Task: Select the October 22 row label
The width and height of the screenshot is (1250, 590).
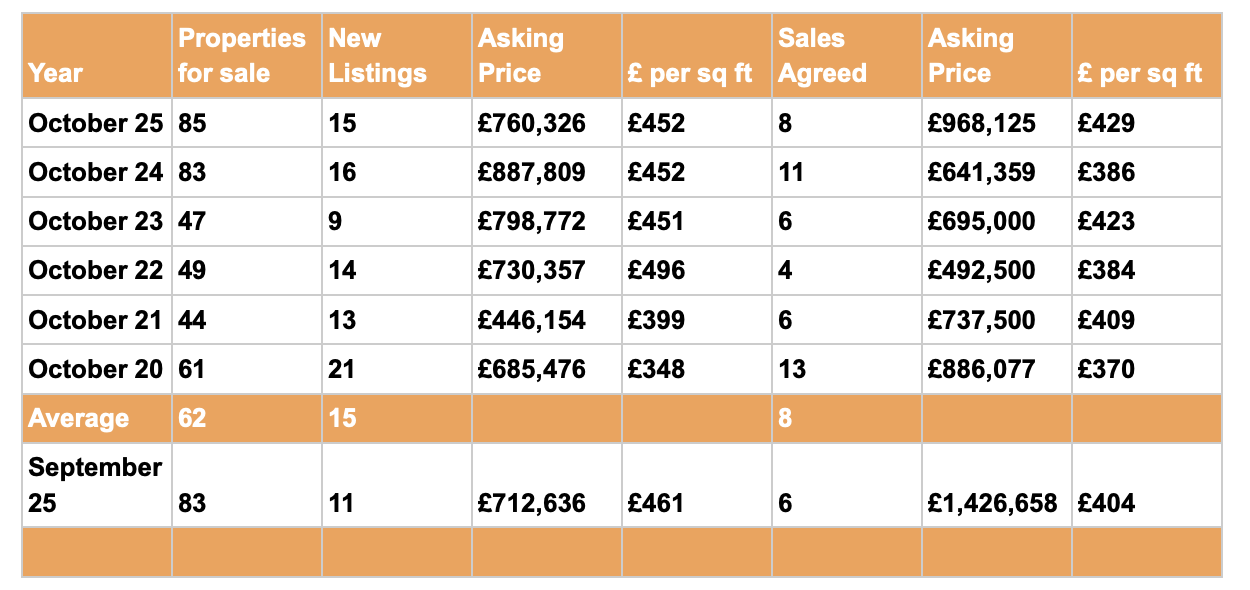Action: [96, 270]
